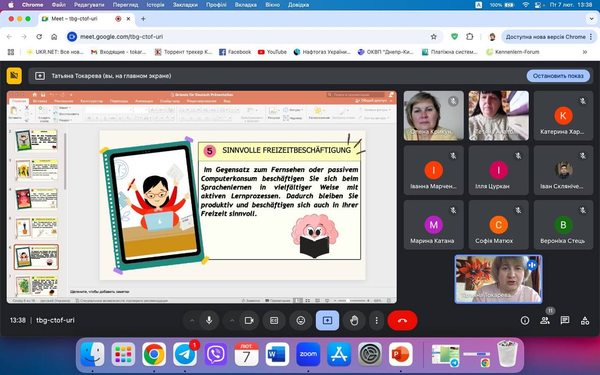Select Софія Матюх participant tile
Viewport: 600px width, 375px height.
tap(498, 225)
